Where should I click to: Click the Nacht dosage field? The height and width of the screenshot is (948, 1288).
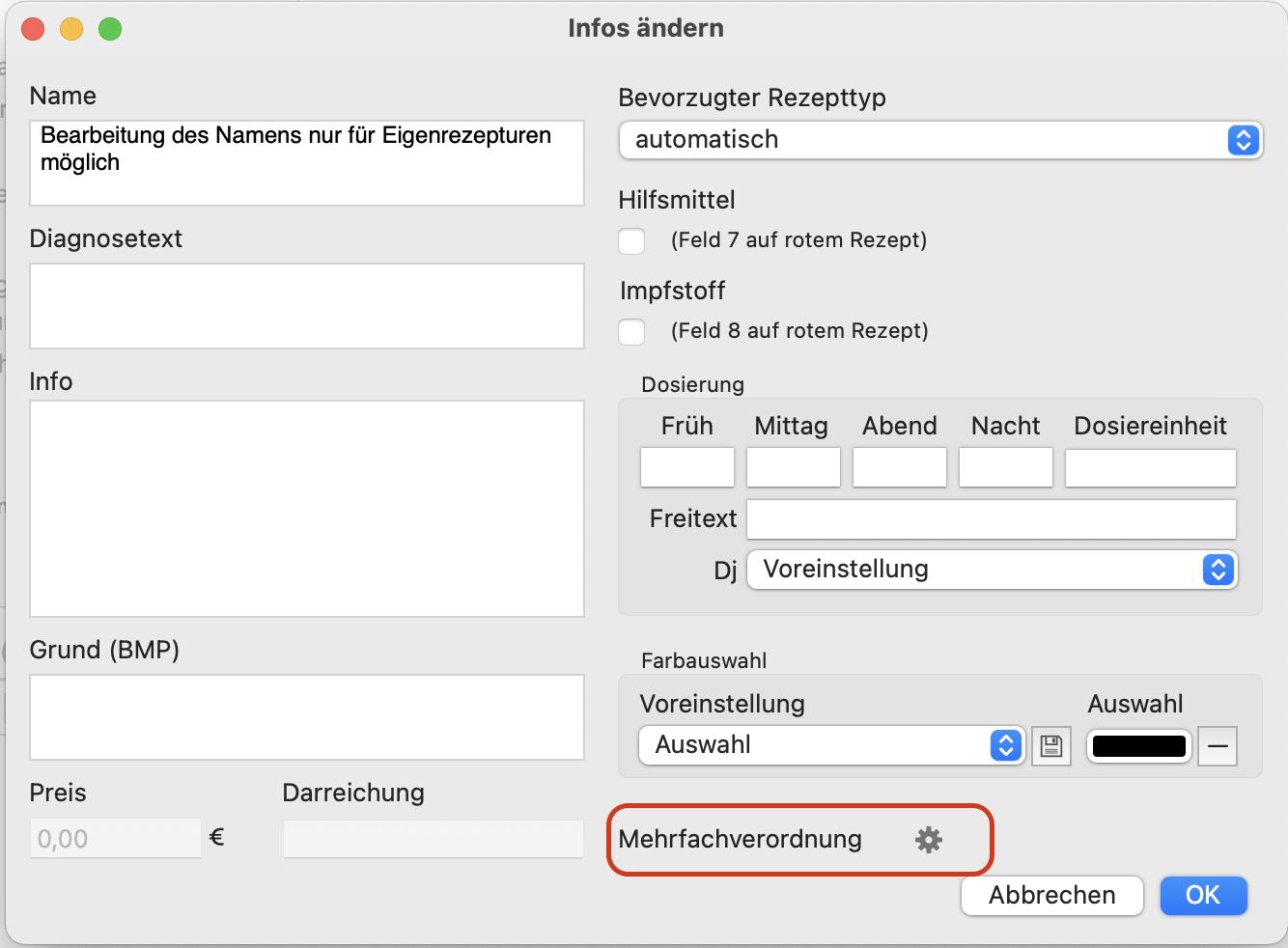1006,467
